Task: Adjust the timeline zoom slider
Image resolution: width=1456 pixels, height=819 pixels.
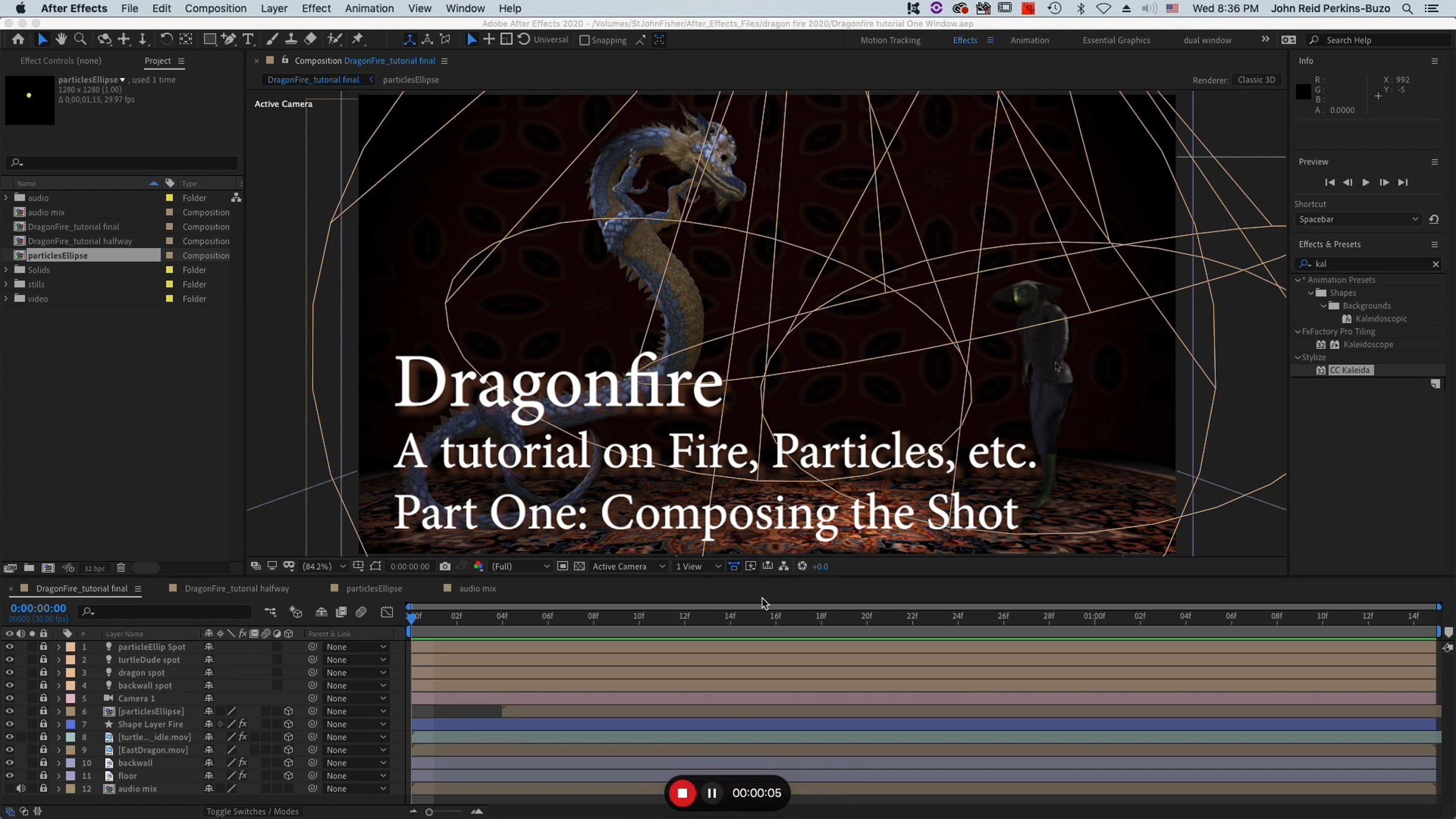Action: (430, 812)
